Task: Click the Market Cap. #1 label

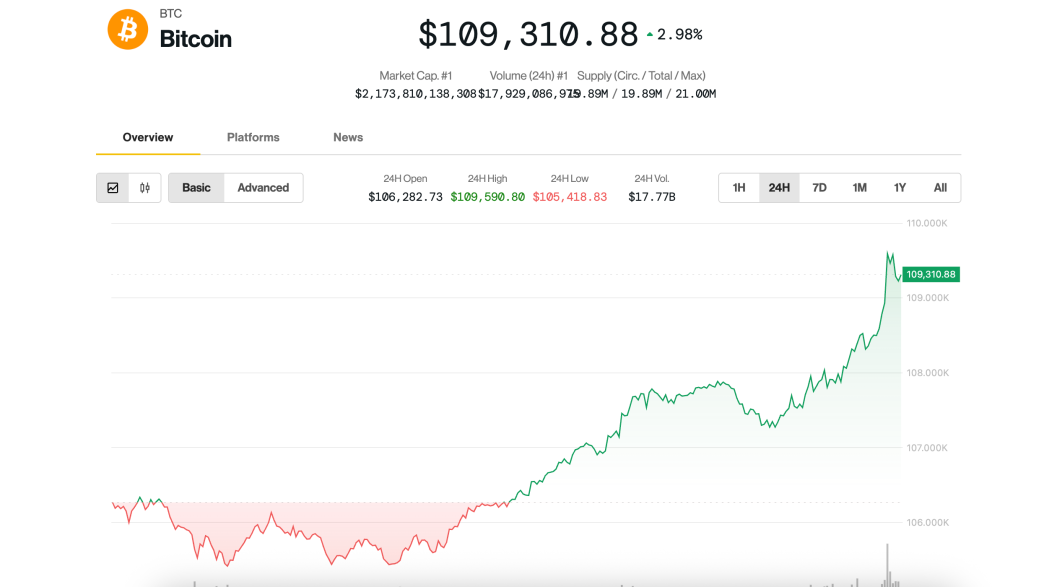Action: coord(415,76)
